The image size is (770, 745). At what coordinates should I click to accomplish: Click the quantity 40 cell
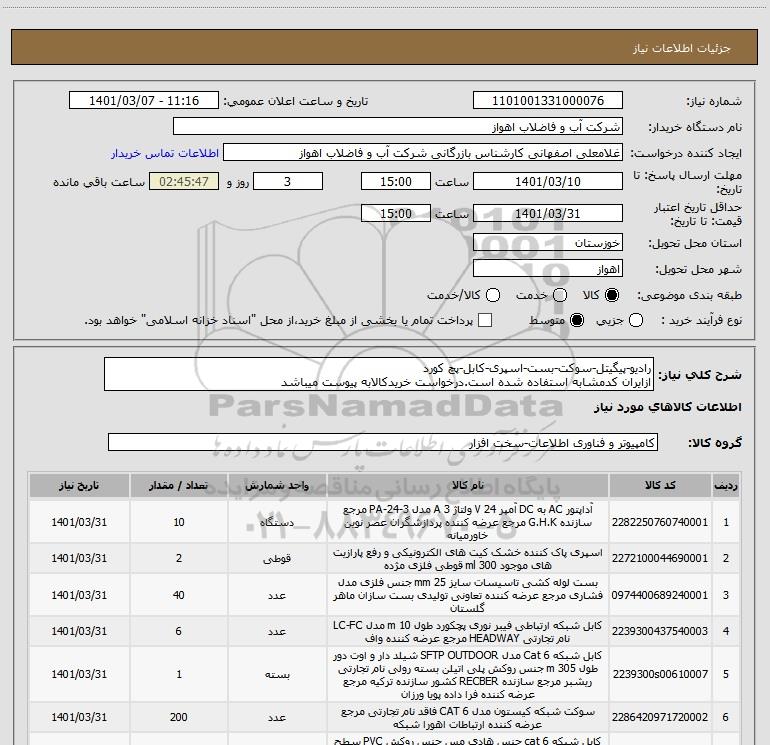click(x=178, y=595)
